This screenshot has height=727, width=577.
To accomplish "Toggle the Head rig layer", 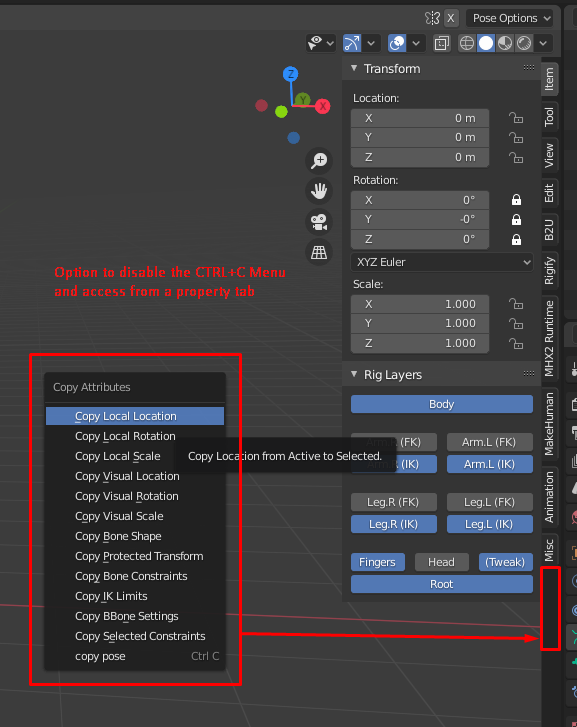I will (442, 562).
